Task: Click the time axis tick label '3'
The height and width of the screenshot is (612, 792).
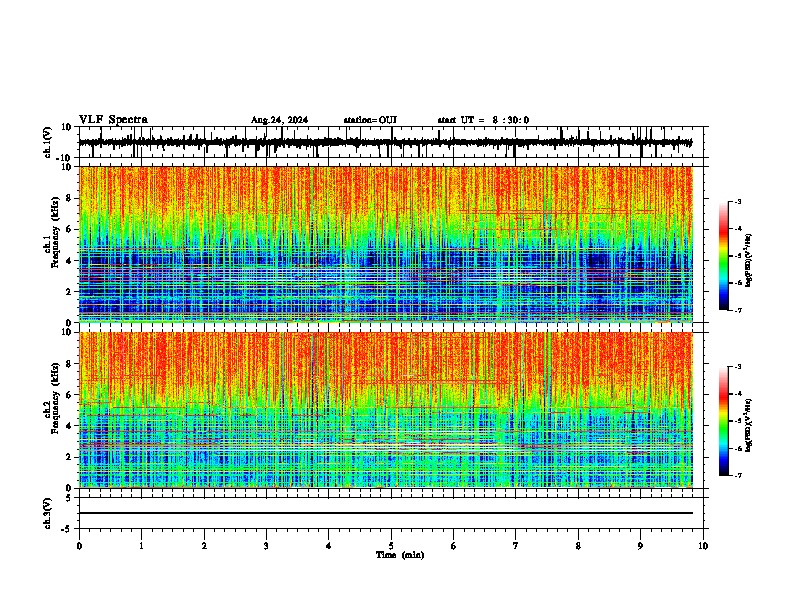Action: tap(266, 546)
